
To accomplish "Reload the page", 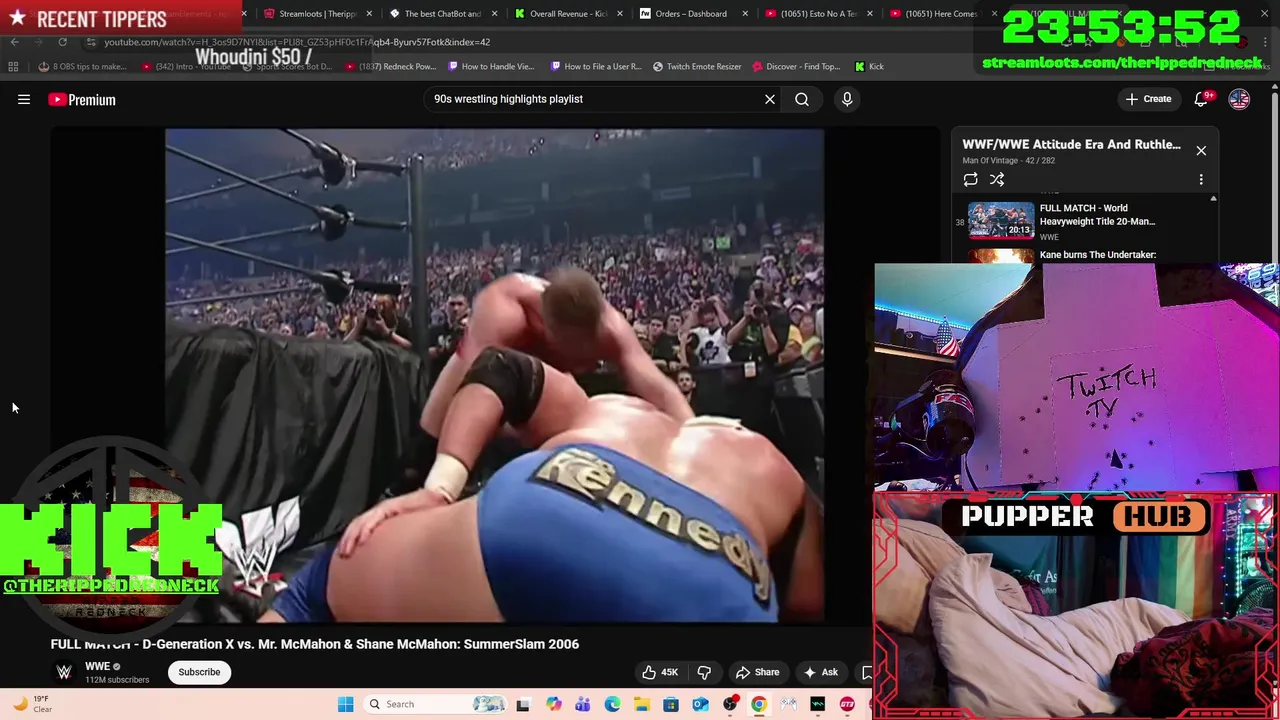I will [62, 42].
